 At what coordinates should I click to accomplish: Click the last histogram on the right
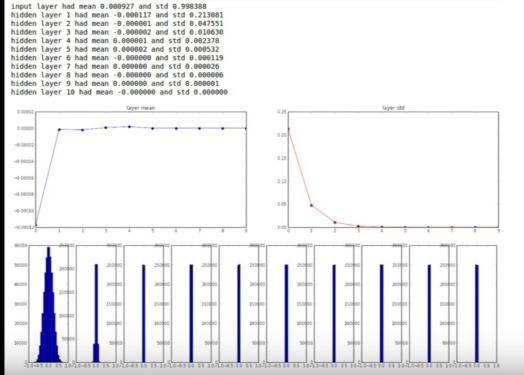477,304
